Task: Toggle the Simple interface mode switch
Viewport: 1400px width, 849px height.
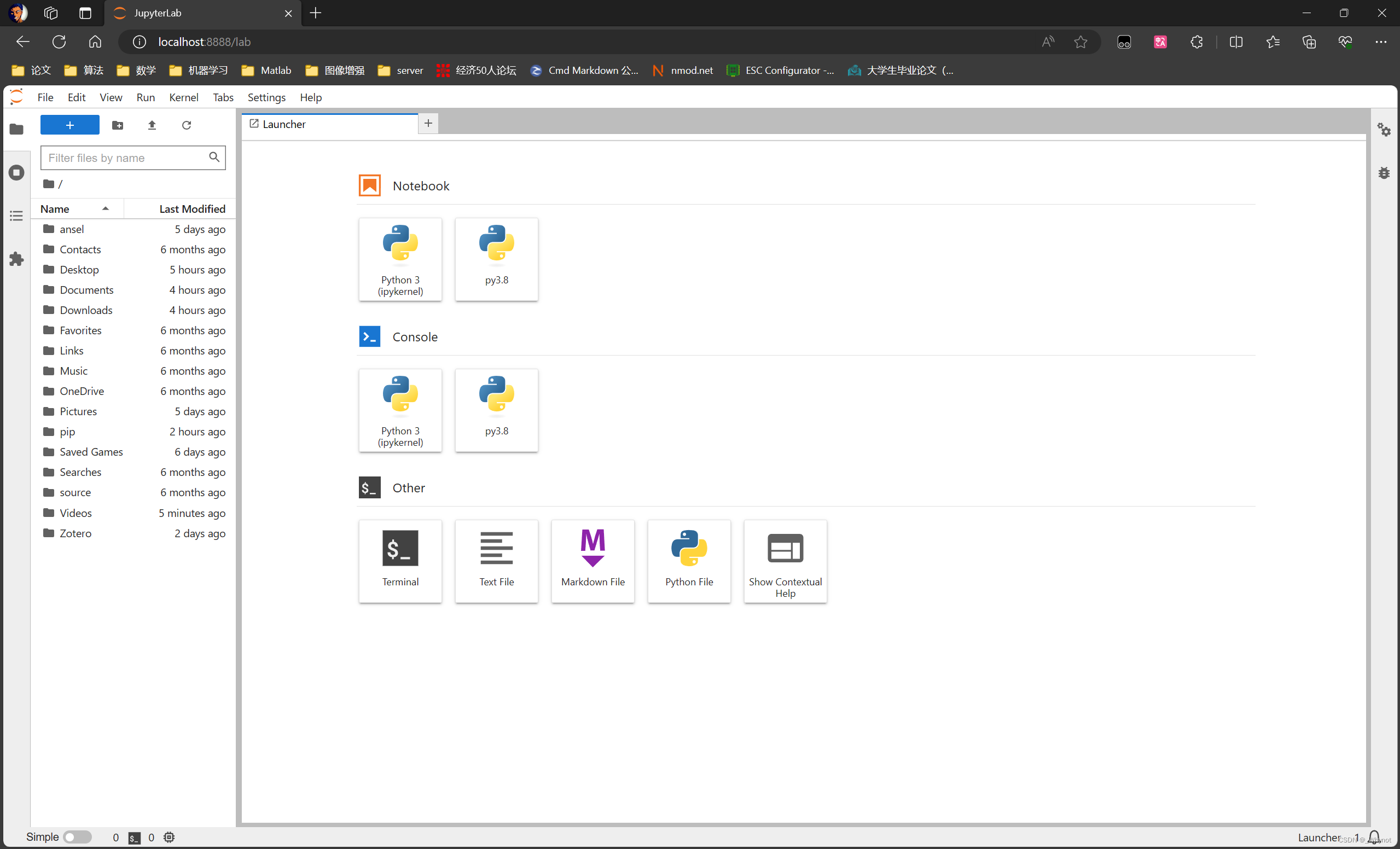Action: coord(77,836)
